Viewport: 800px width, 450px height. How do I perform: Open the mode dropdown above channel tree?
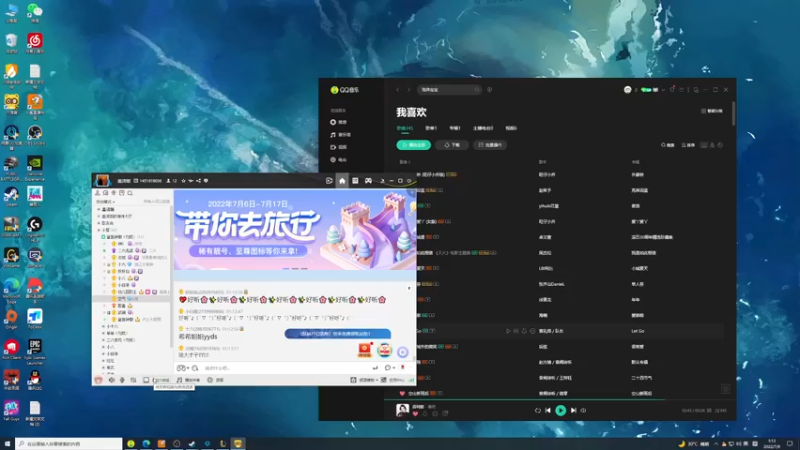point(106,202)
